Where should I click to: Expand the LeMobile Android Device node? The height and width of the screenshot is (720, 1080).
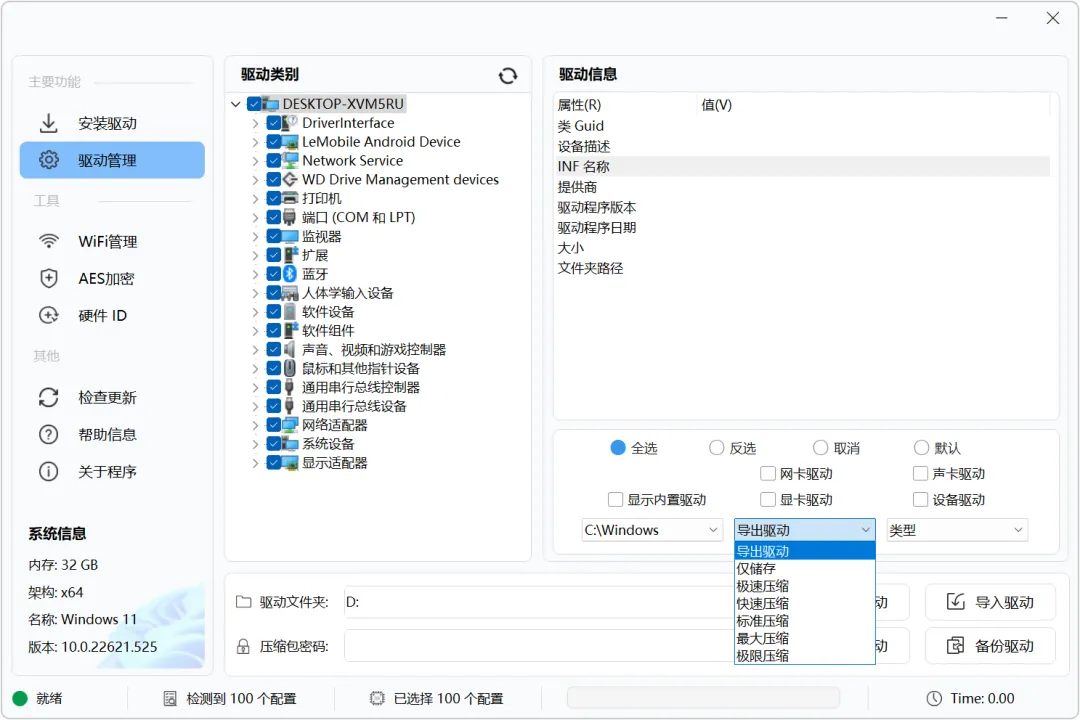click(x=255, y=142)
